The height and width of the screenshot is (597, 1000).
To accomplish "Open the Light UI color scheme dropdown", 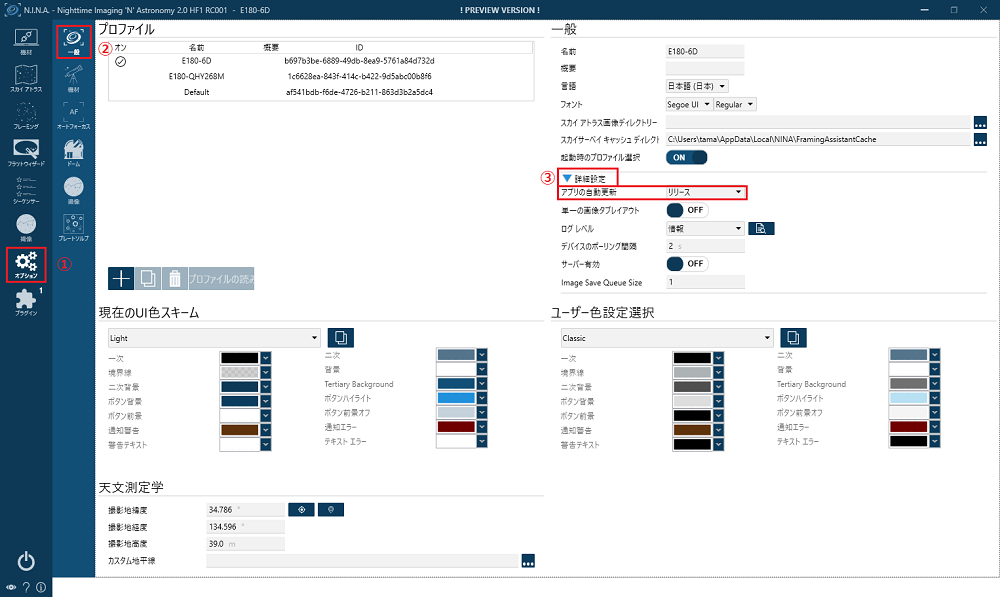I will [214, 338].
